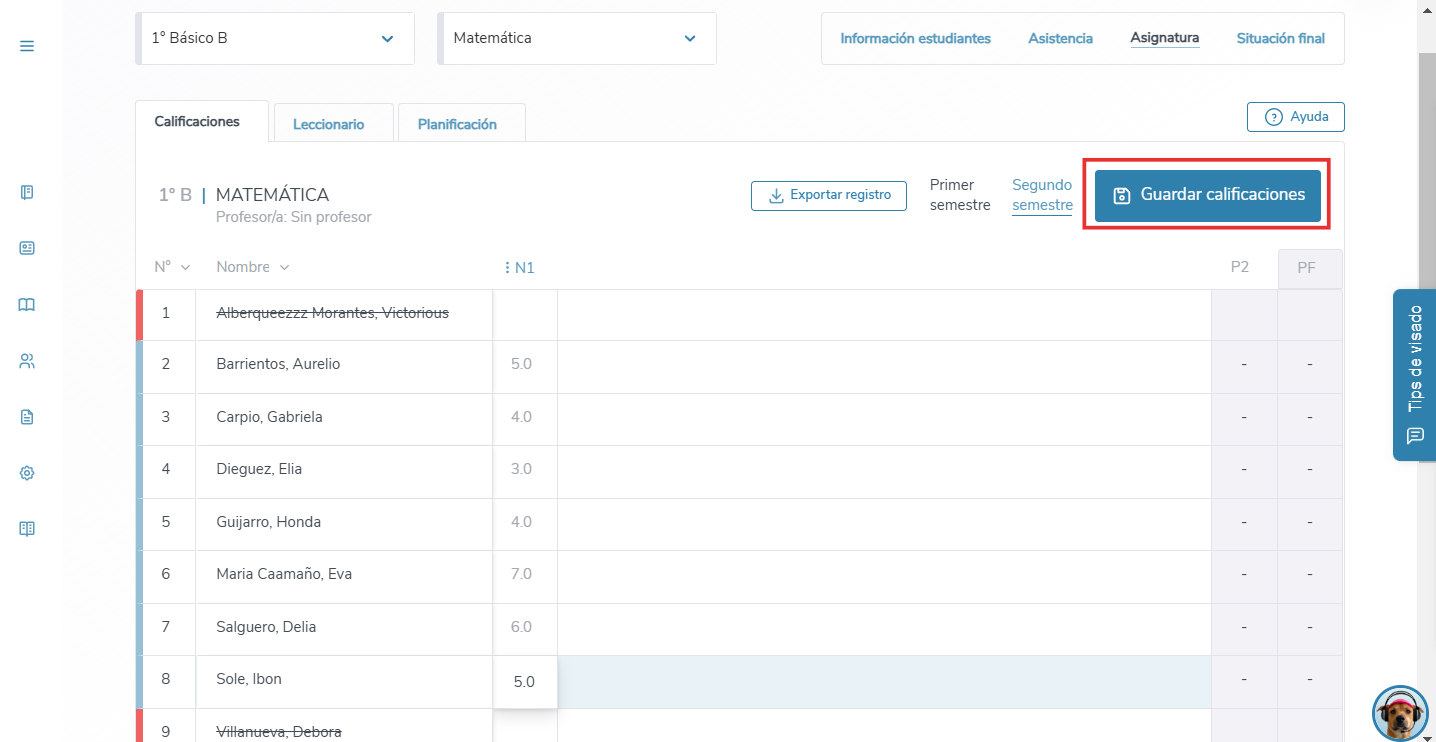Screen dimensions: 1436x742
Task: Open settings gear icon in sidebar
Action: [27, 473]
